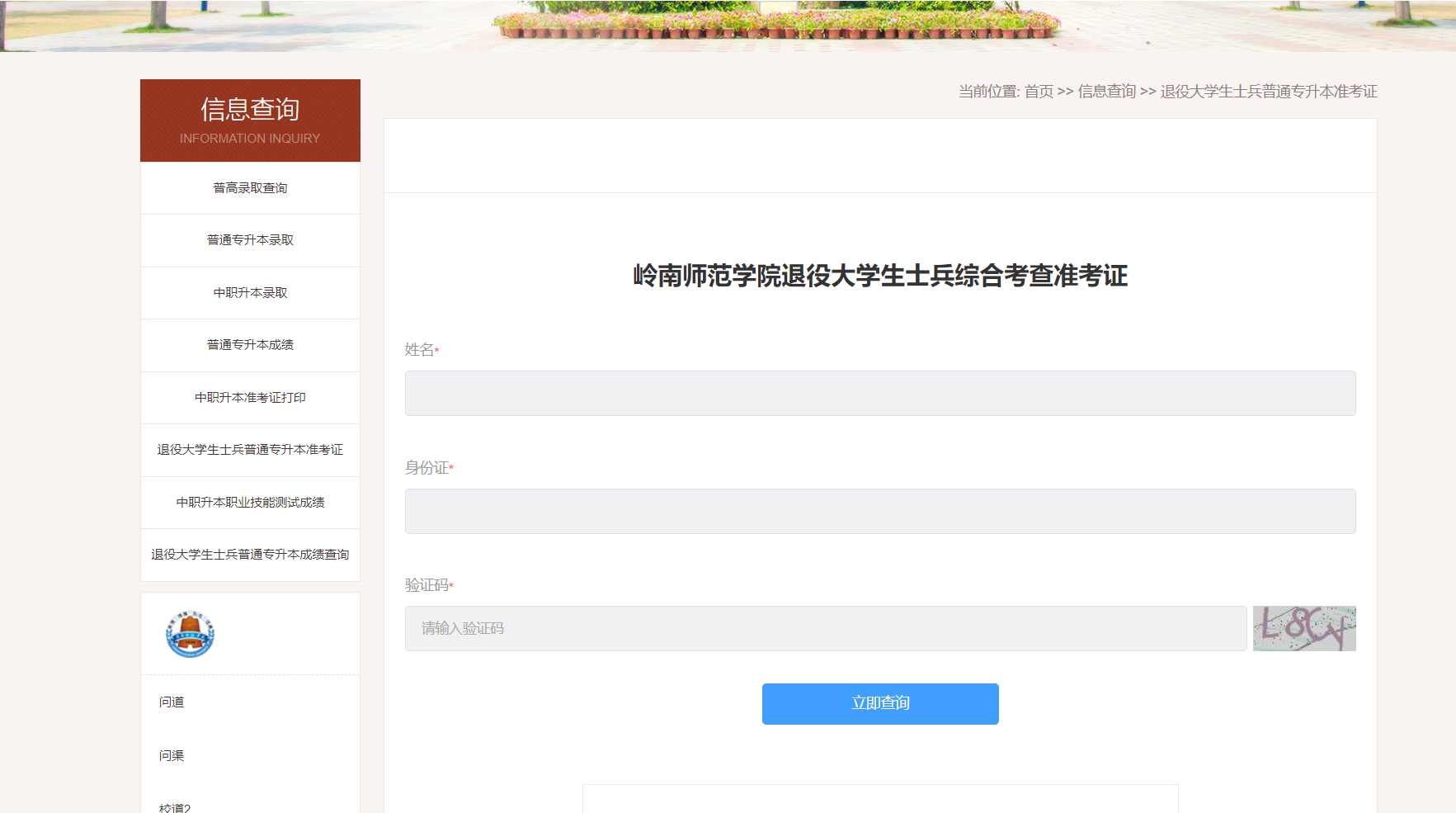Focus the 身份证 input field
Screen dimensions: 1456x813
(x=880, y=511)
